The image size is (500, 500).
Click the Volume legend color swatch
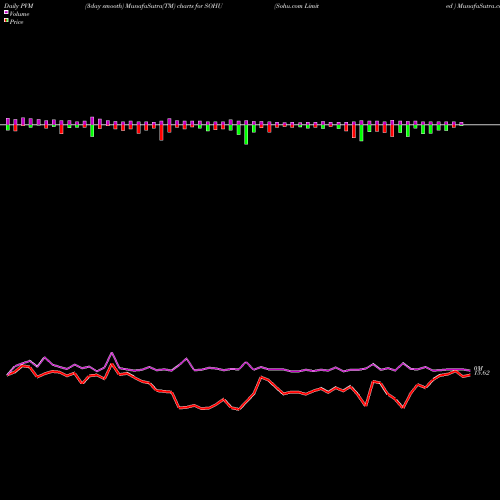[x=6, y=12]
